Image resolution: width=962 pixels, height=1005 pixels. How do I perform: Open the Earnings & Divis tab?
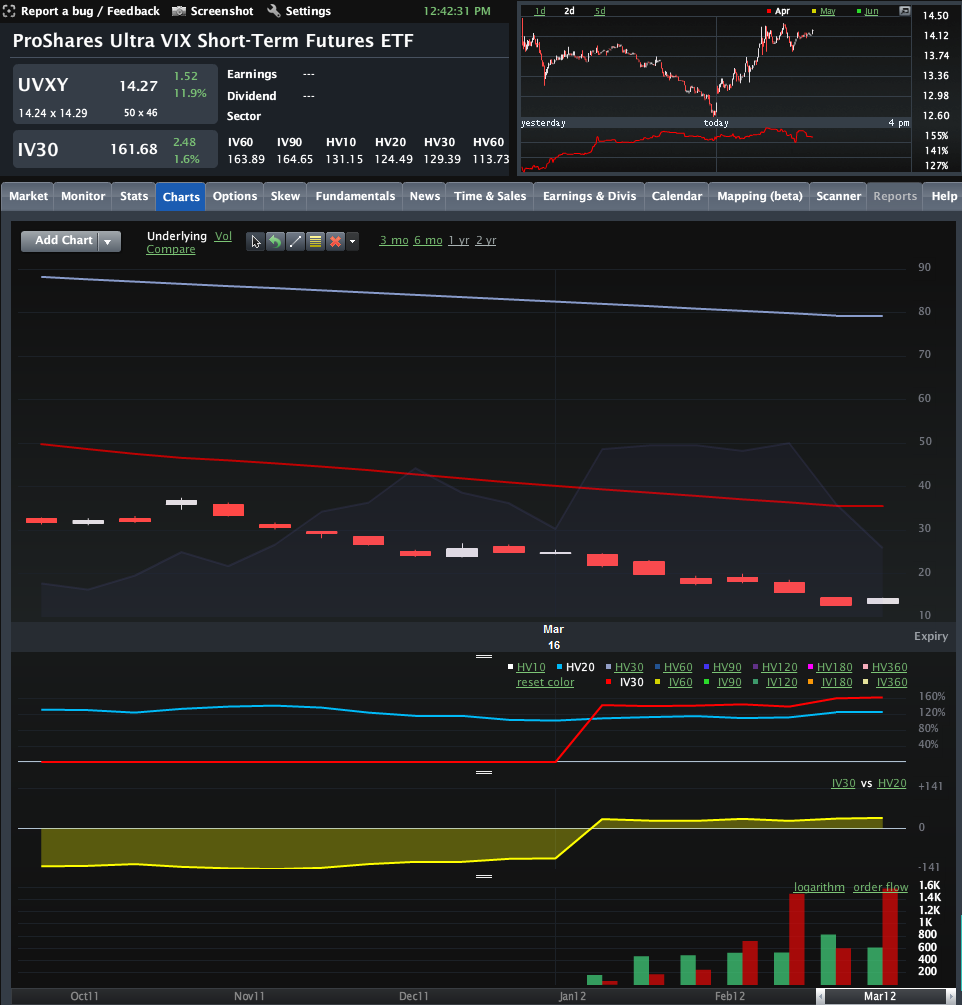click(590, 196)
